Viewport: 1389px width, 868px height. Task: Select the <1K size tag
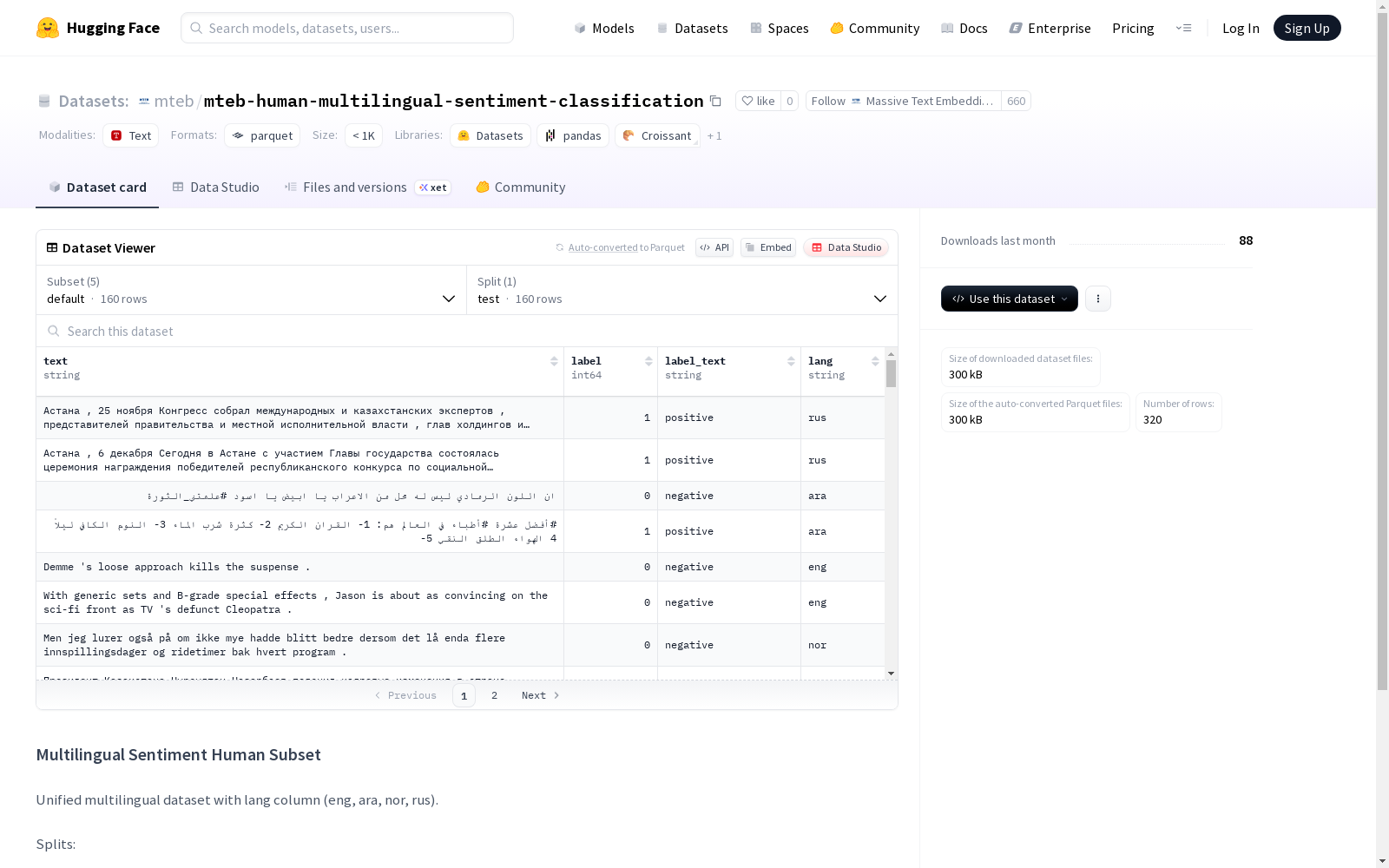364,135
